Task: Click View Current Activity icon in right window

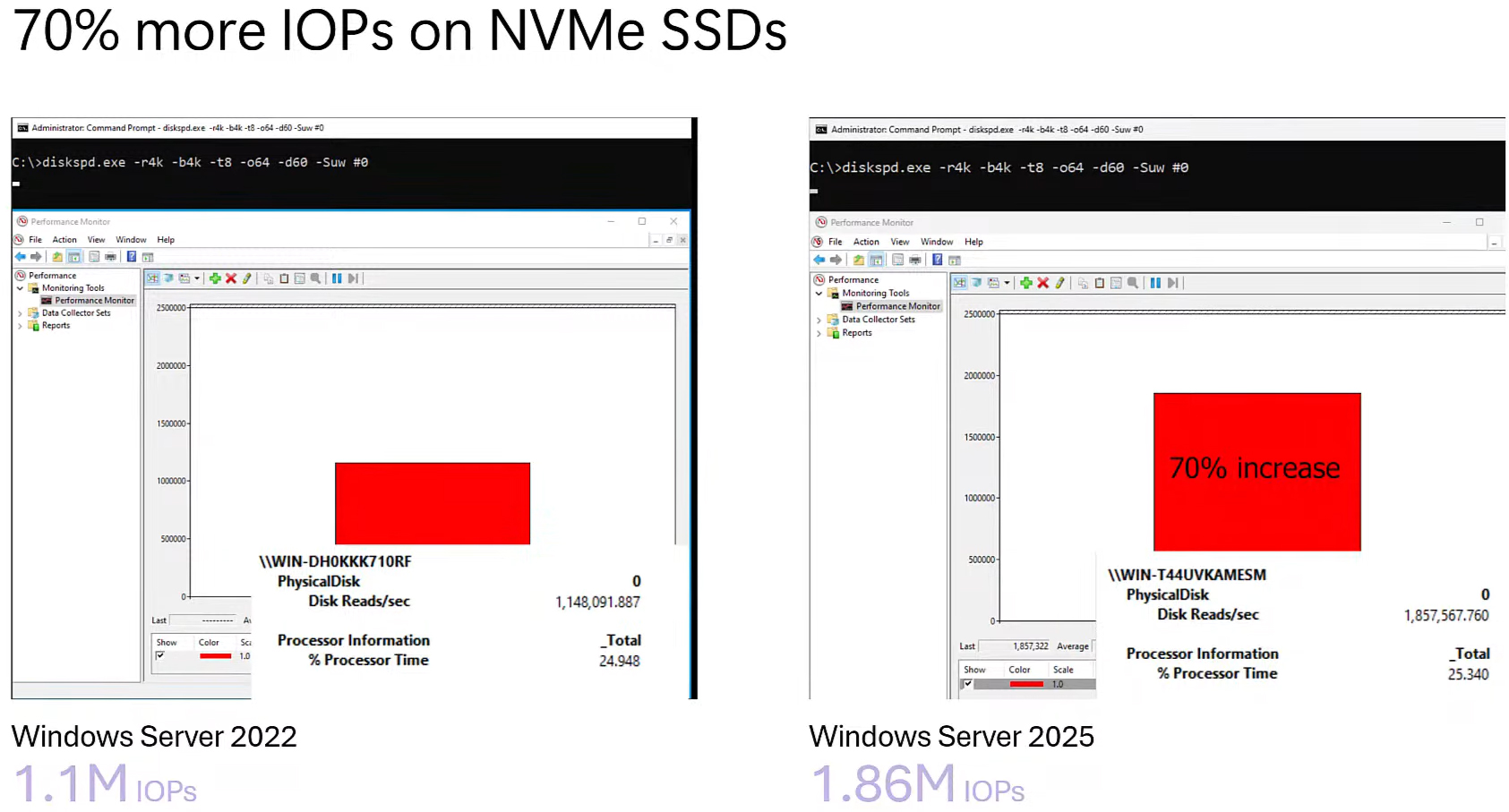Action: 959,283
